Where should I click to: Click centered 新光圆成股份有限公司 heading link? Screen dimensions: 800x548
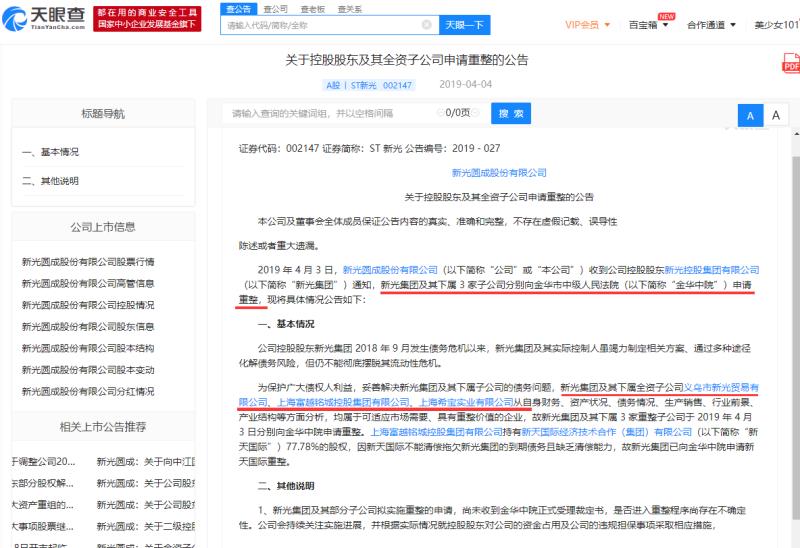pyautogui.click(x=499, y=173)
